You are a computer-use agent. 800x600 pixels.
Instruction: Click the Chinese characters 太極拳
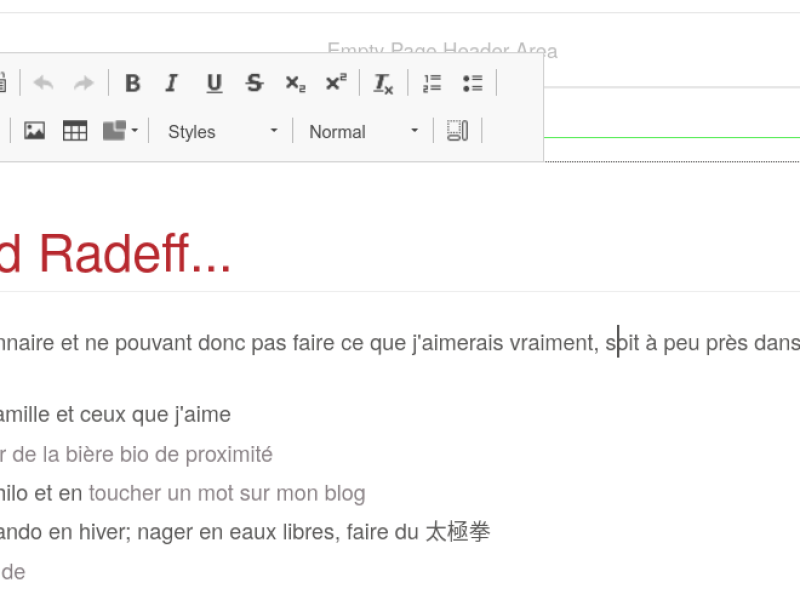pyautogui.click(x=458, y=532)
